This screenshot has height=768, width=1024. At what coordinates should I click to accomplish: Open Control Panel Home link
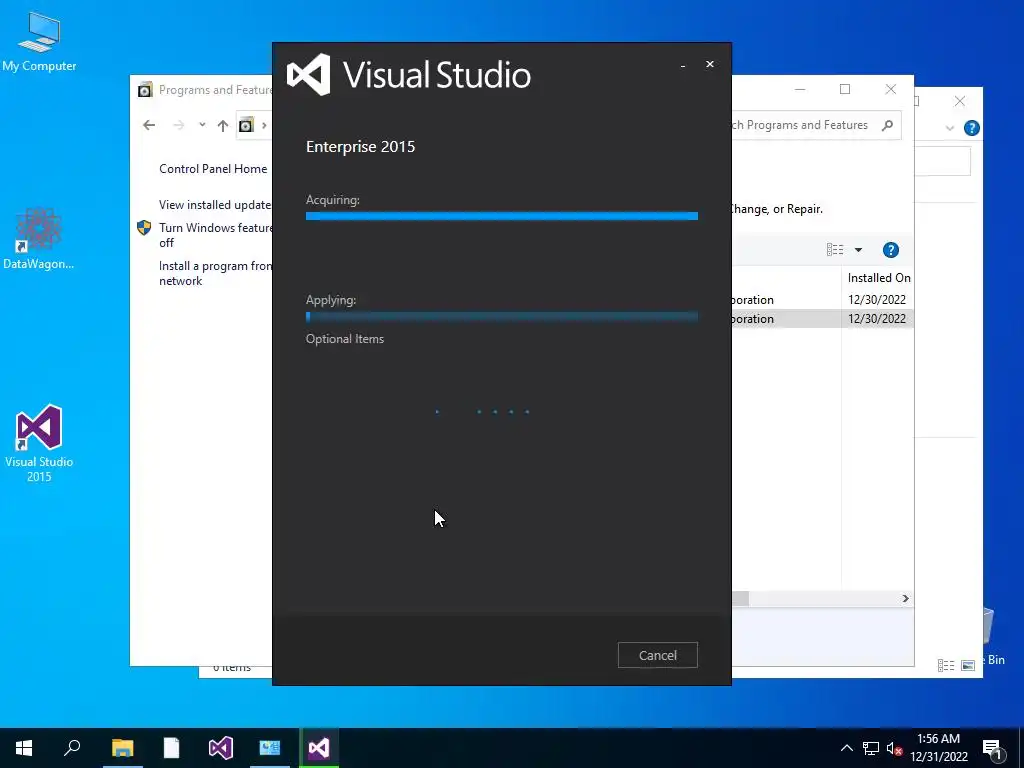(213, 168)
